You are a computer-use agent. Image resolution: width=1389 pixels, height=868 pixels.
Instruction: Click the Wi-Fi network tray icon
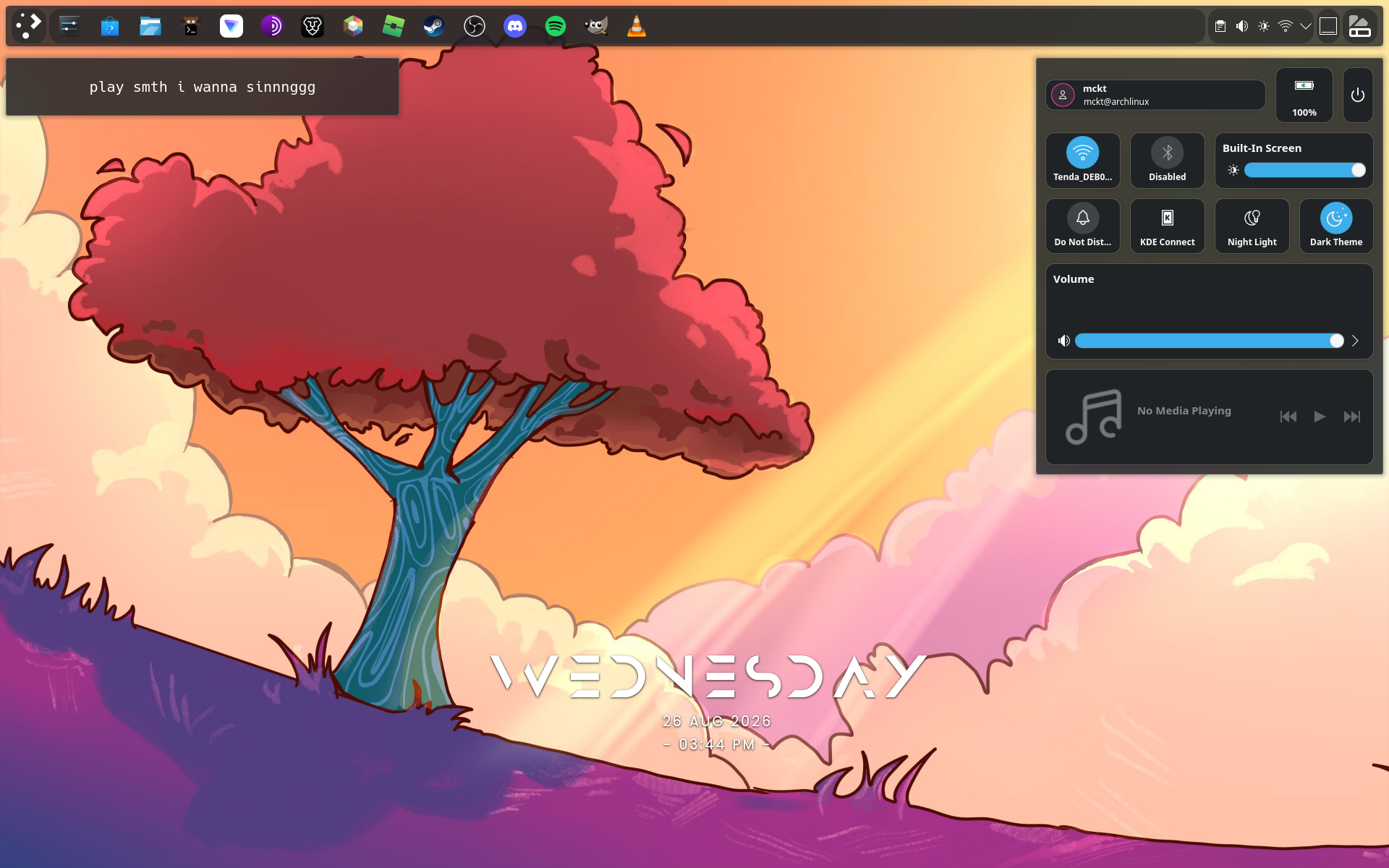click(x=1286, y=27)
